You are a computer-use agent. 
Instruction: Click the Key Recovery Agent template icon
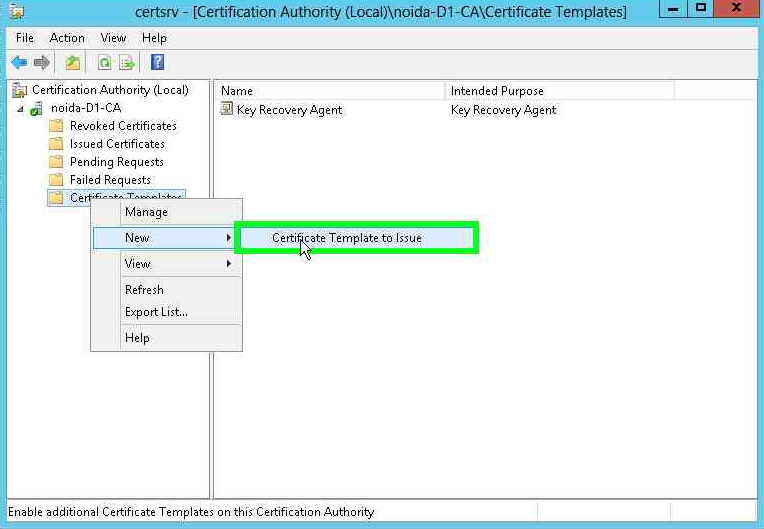[x=226, y=109]
